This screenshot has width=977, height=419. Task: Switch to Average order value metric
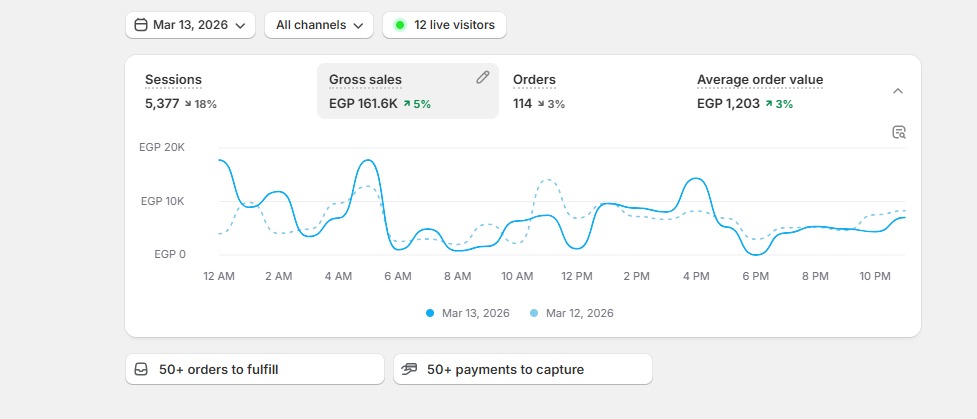[x=776, y=91]
